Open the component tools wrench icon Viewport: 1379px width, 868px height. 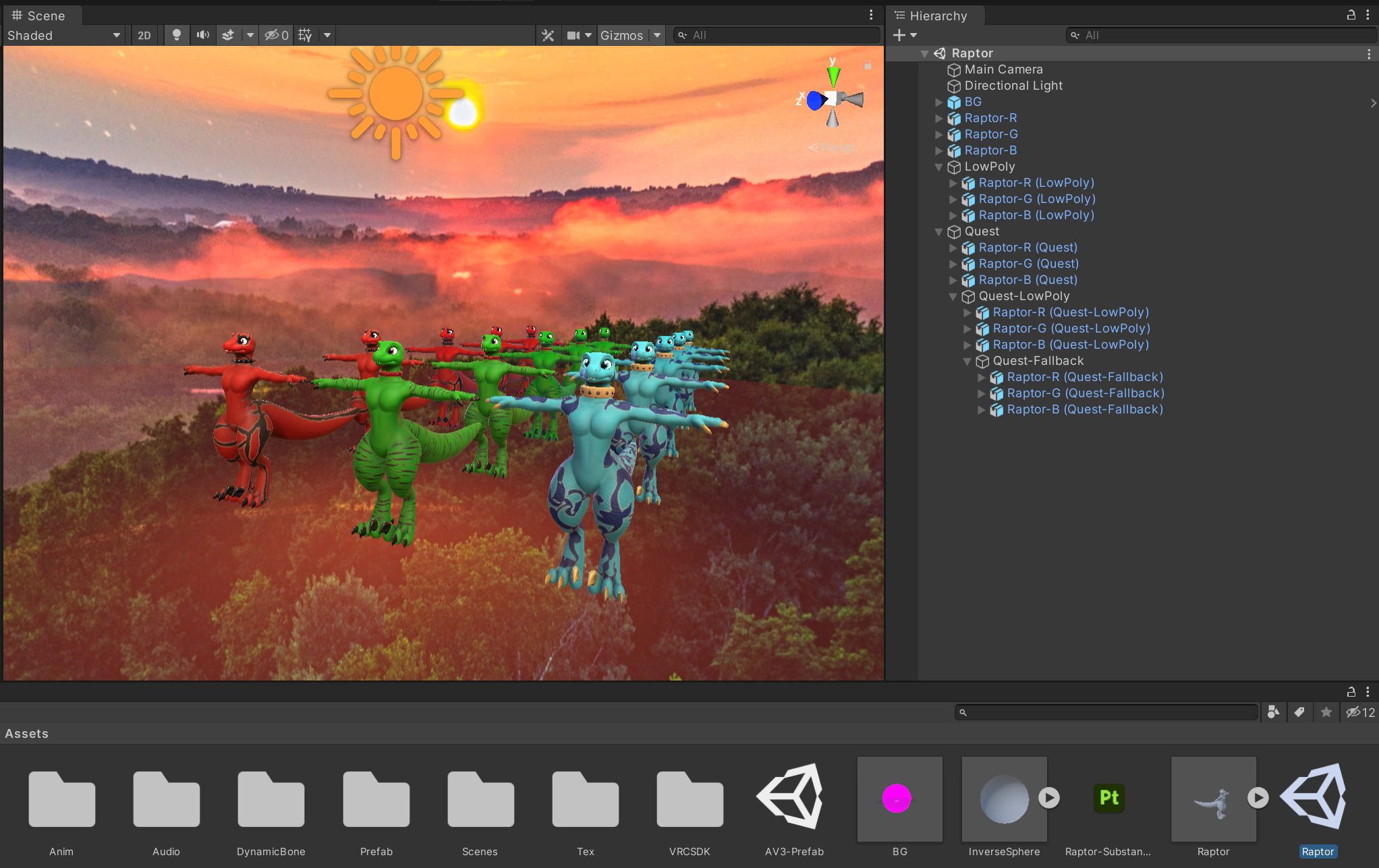(548, 35)
